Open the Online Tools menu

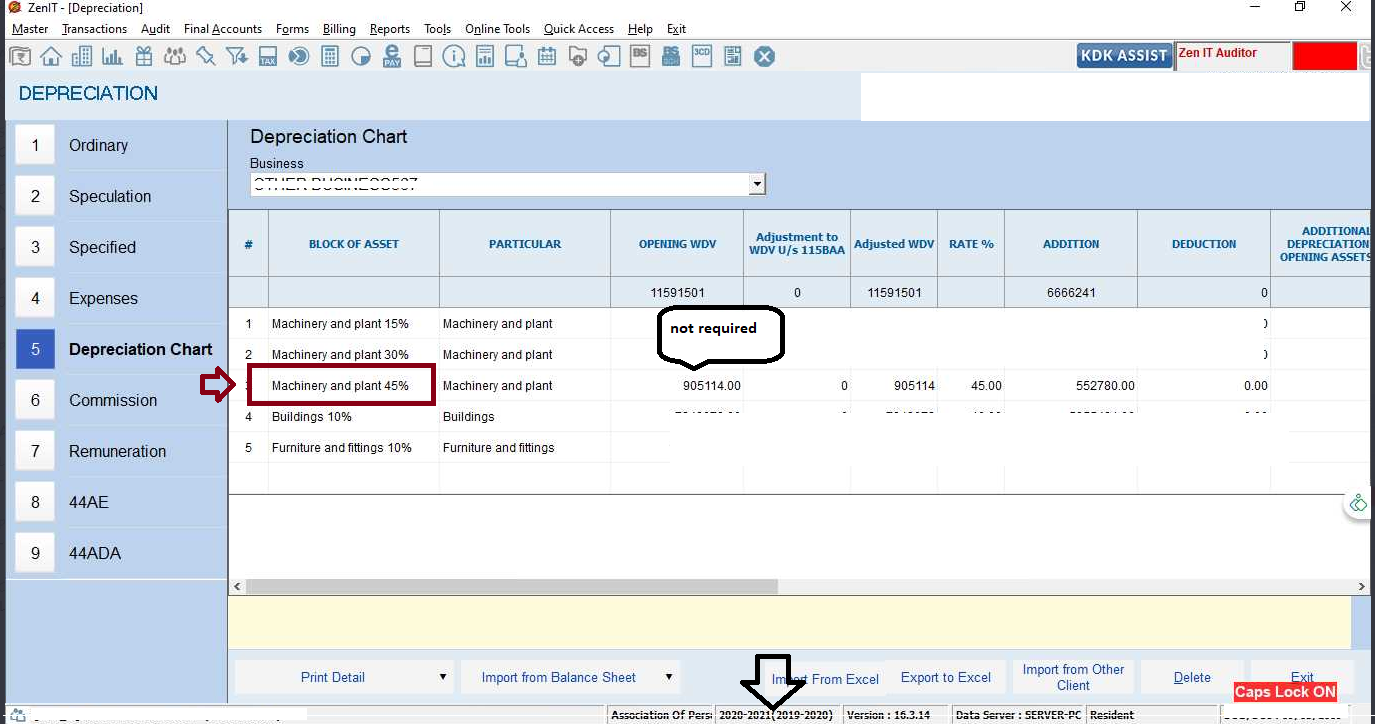coord(498,29)
